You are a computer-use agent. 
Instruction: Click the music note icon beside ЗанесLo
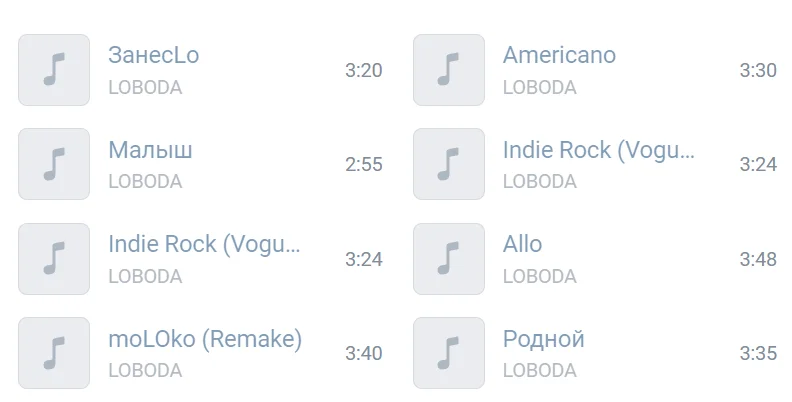(x=54, y=70)
